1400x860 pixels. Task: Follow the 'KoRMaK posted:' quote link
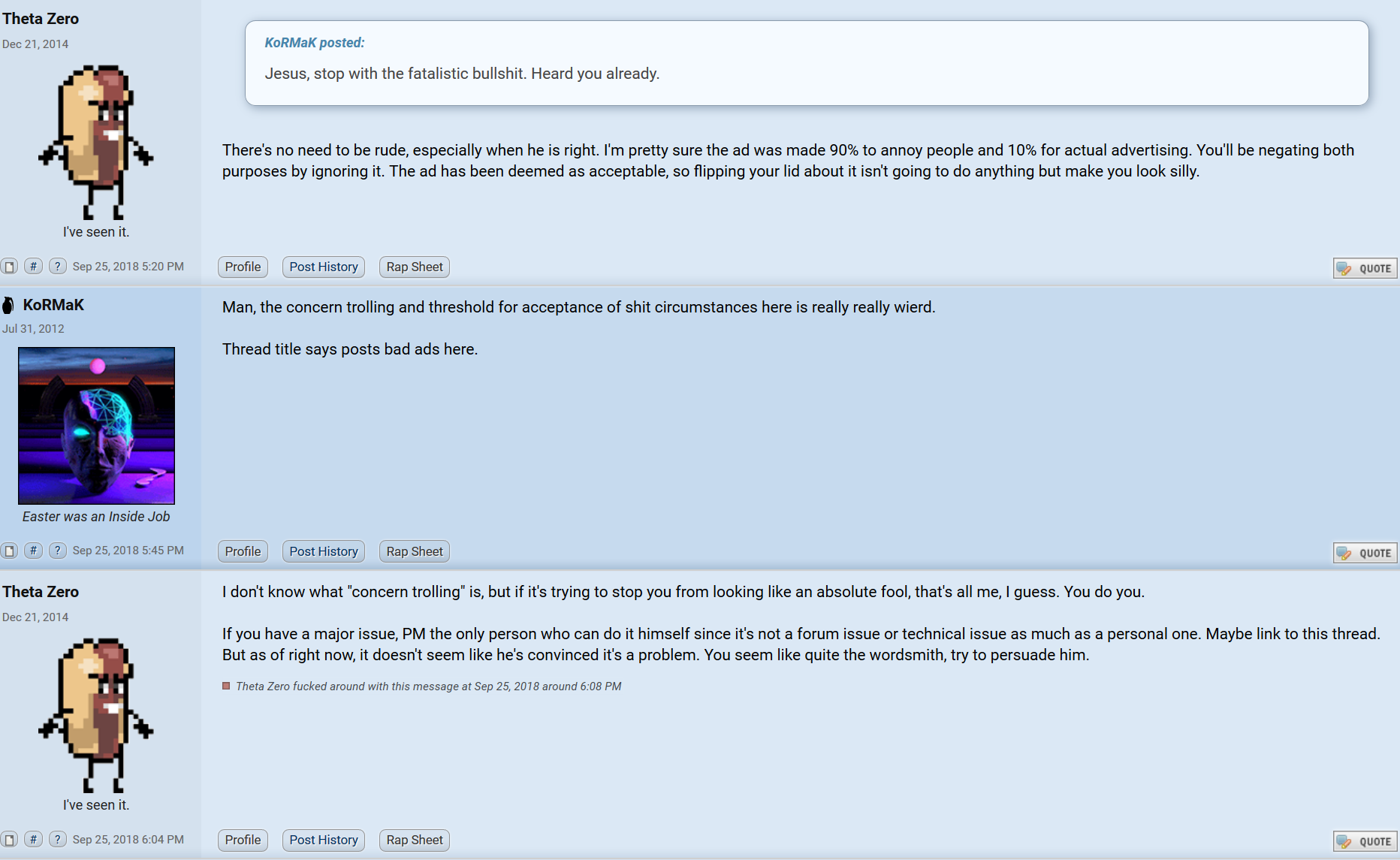[314, 43]
